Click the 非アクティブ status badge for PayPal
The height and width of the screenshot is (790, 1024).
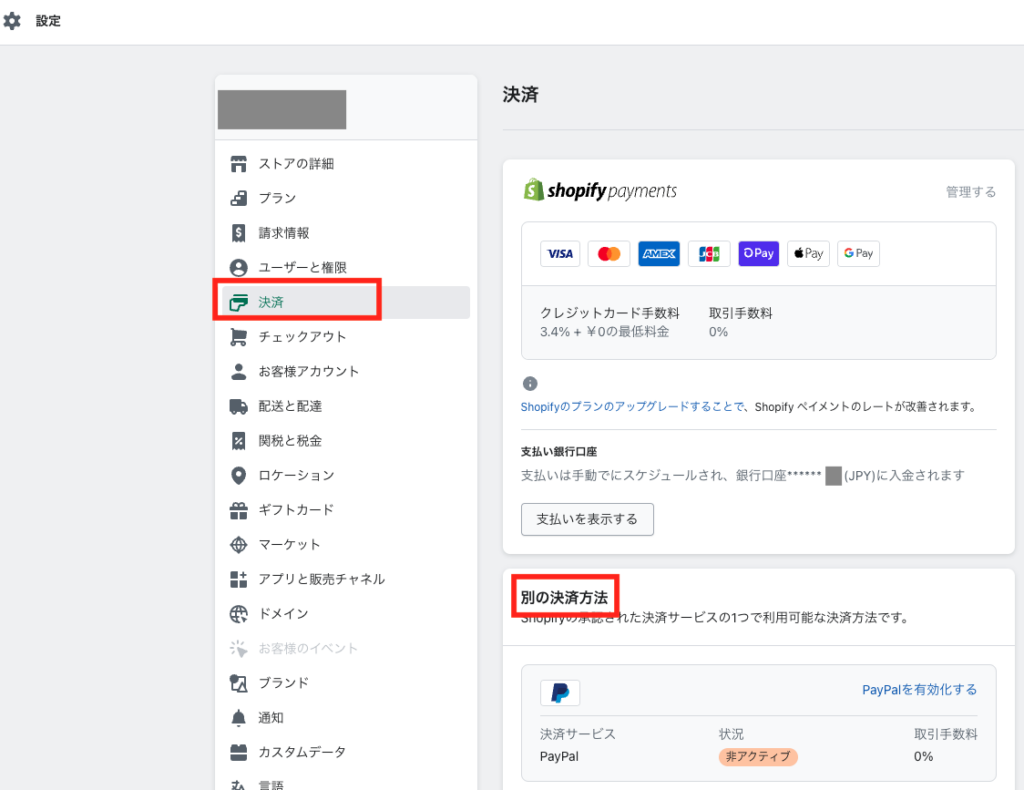[758, 757]
